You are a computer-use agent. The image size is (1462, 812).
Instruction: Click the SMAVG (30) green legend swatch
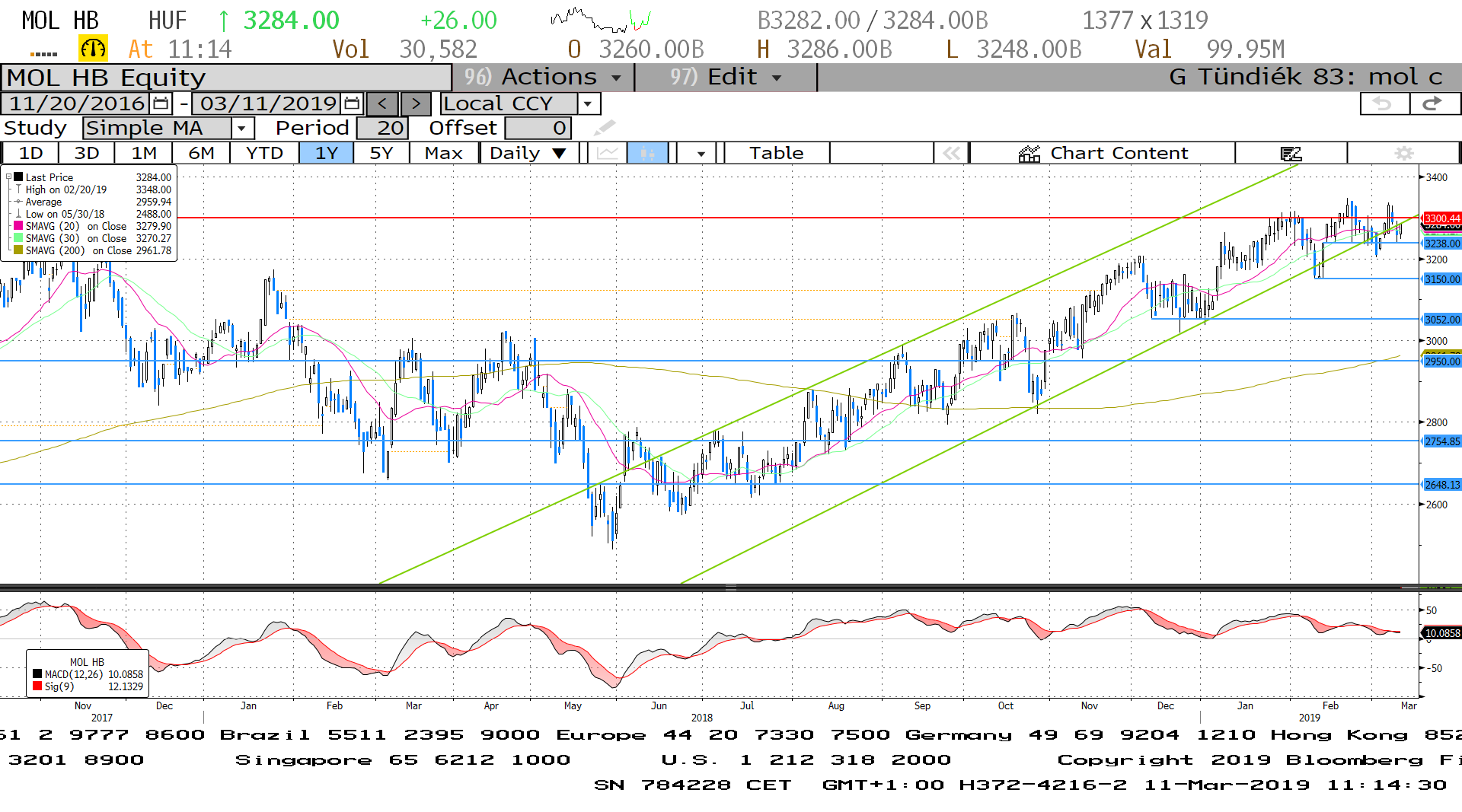(18, 238)
